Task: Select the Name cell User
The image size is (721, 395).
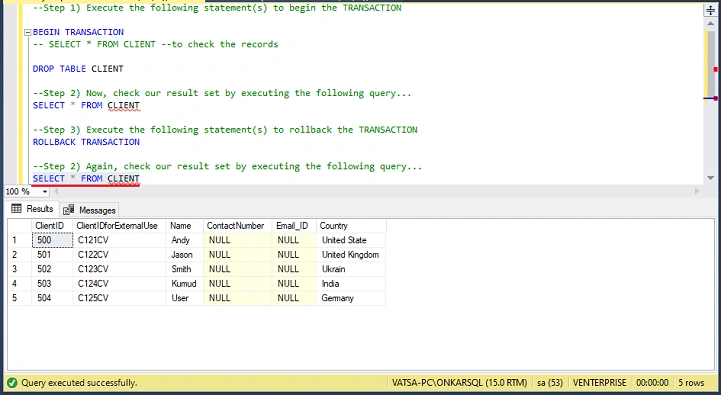Action: (184, 298)
